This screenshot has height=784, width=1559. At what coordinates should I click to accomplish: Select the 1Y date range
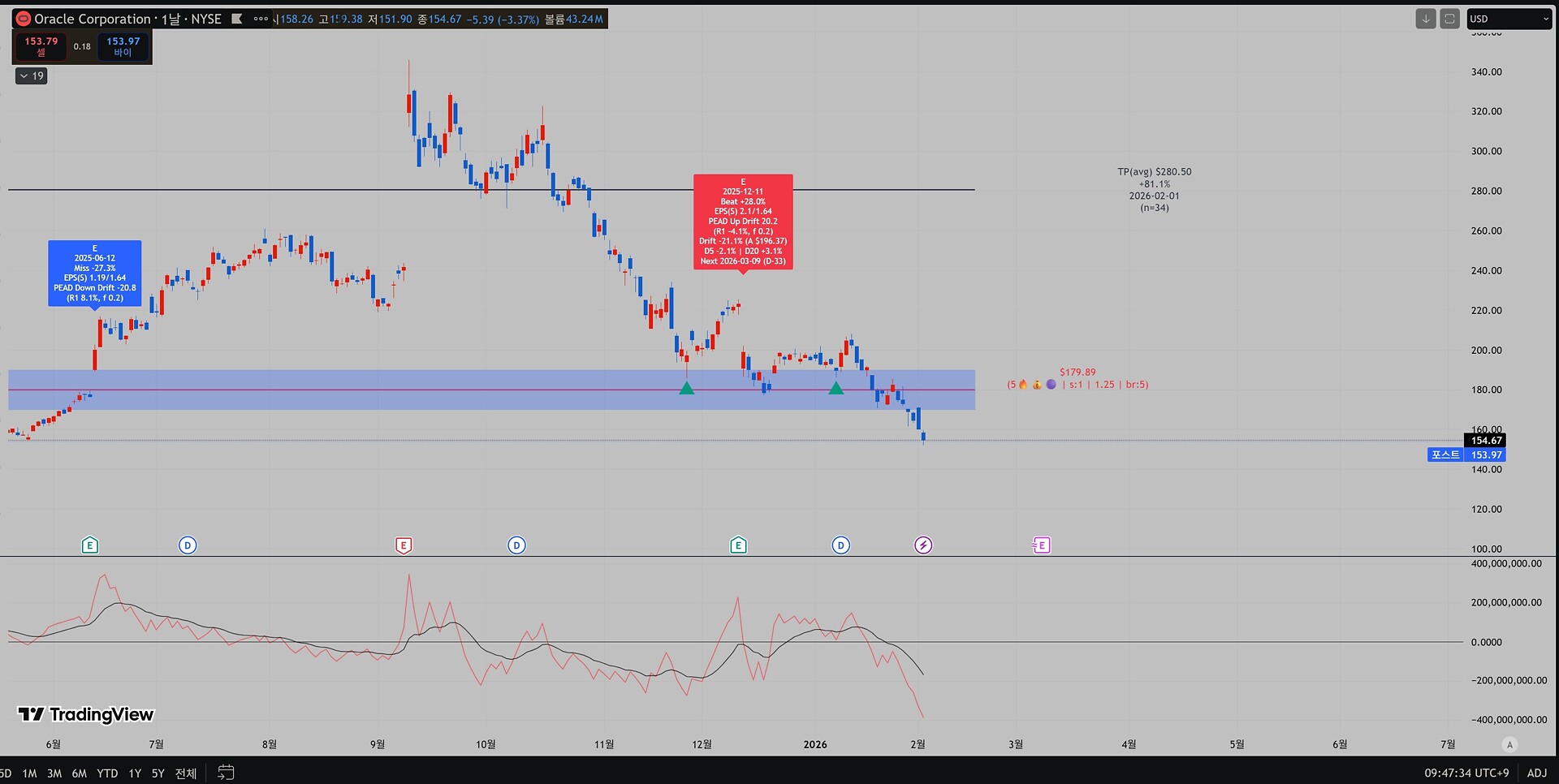(135, 773)
